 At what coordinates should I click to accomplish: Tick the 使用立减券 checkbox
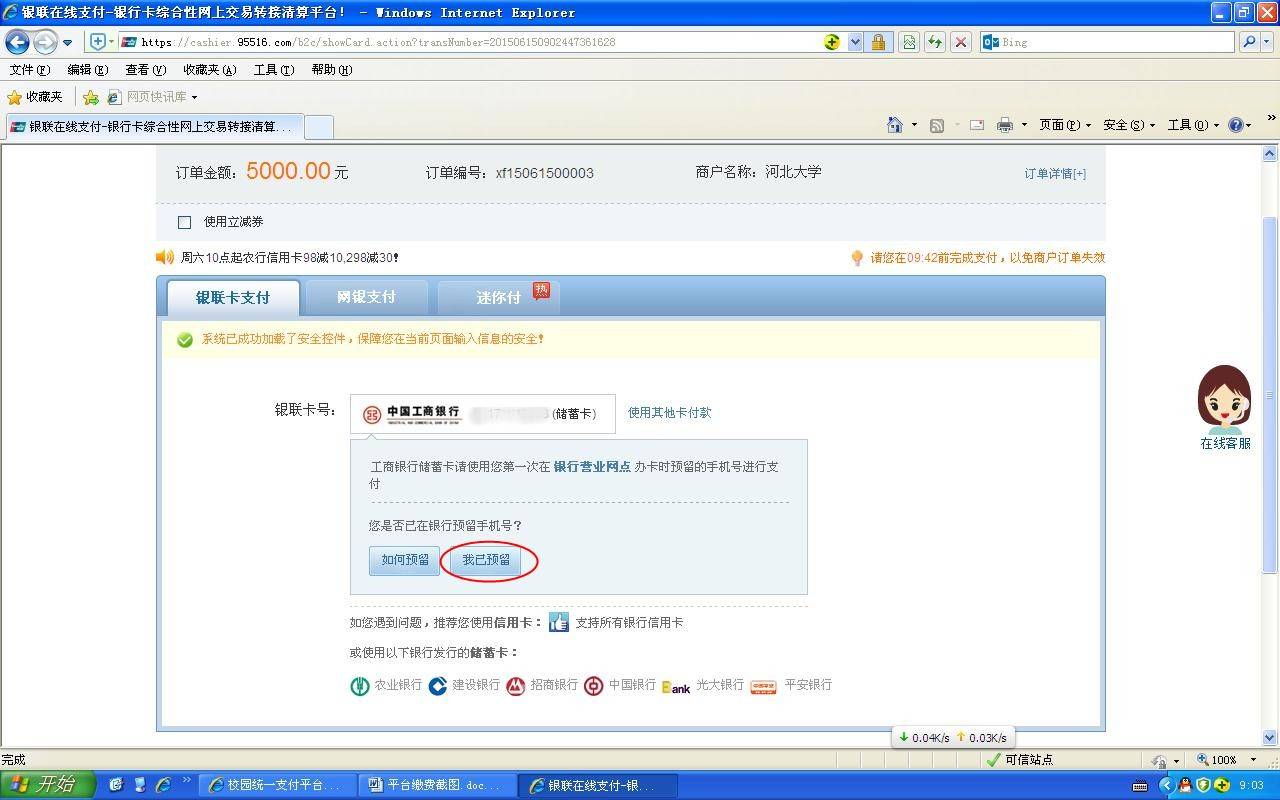(184, 222)
